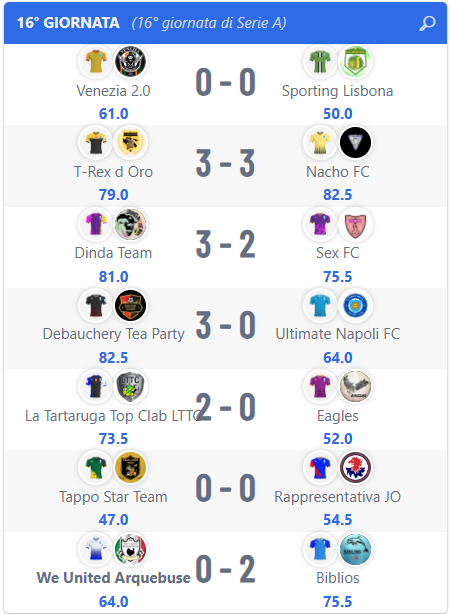Click Venezia 2.0 skull crest logo
452x614 pixels.
tap(130, 61)
